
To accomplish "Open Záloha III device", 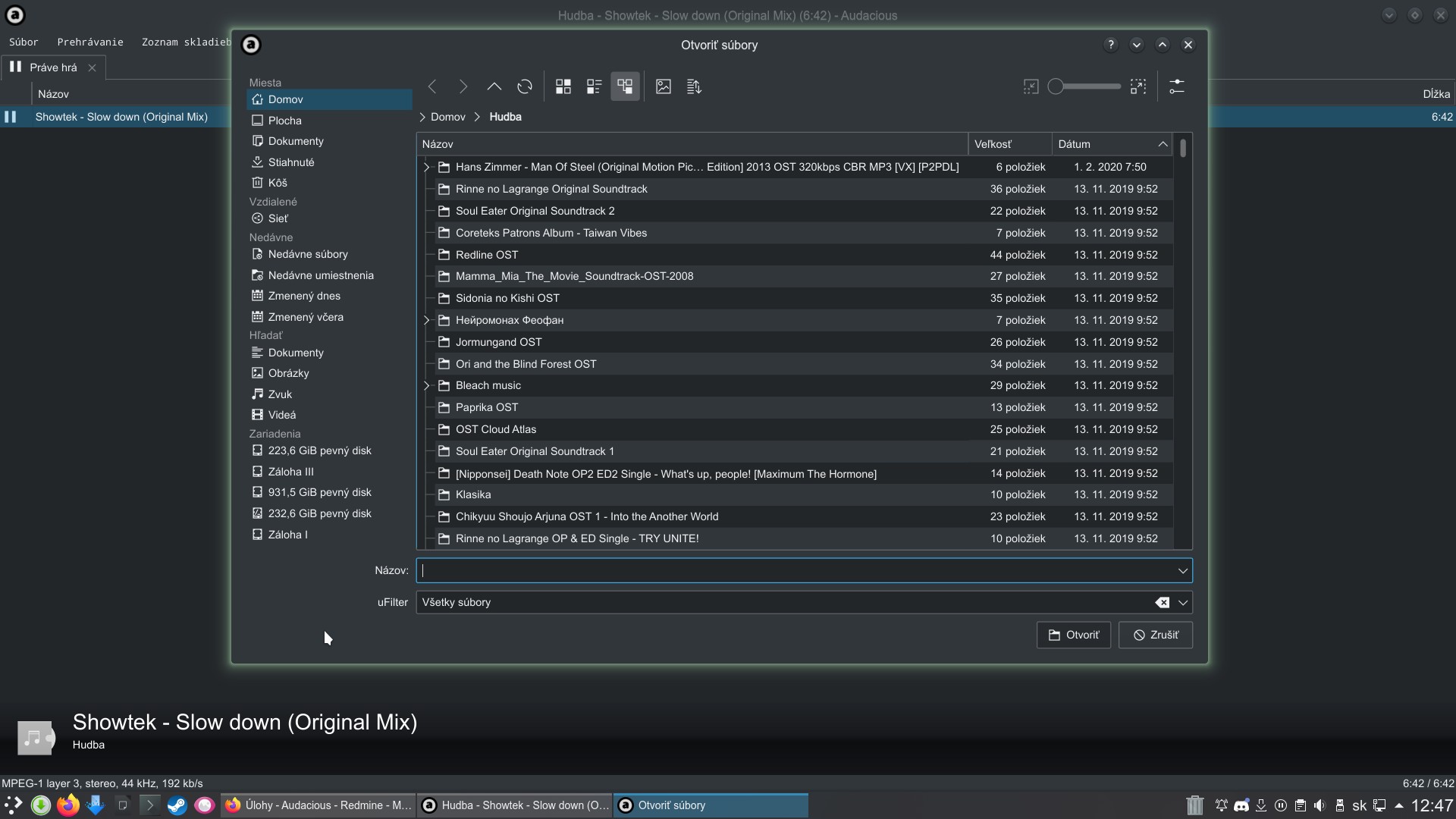I will coord(329,472).
